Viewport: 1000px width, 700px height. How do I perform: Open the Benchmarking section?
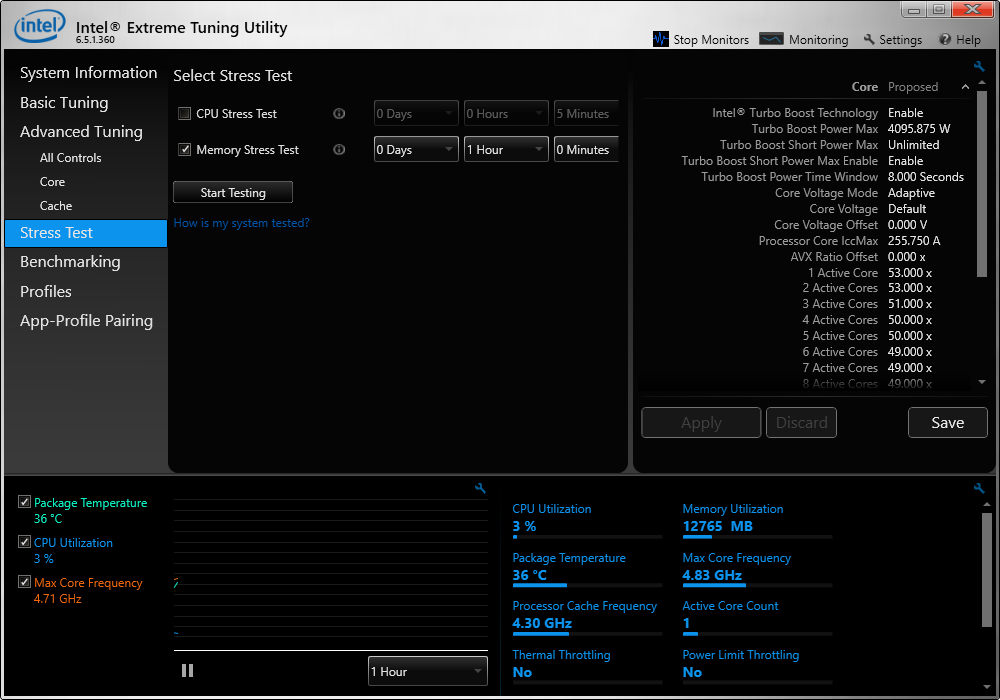[x=70, y=262]
